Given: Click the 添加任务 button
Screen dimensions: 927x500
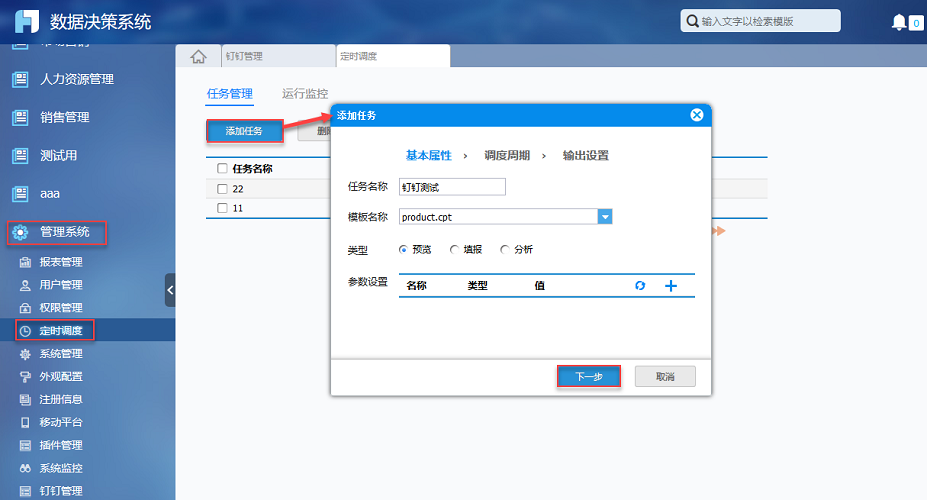Looking at the screenshot, I should (x=244, y=131).
